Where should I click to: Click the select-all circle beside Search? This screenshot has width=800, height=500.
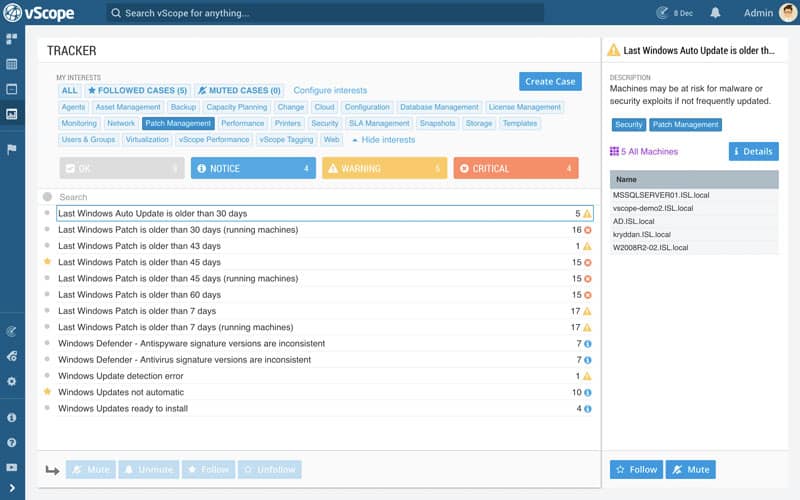pyautogui.click(x=47, y=196)
